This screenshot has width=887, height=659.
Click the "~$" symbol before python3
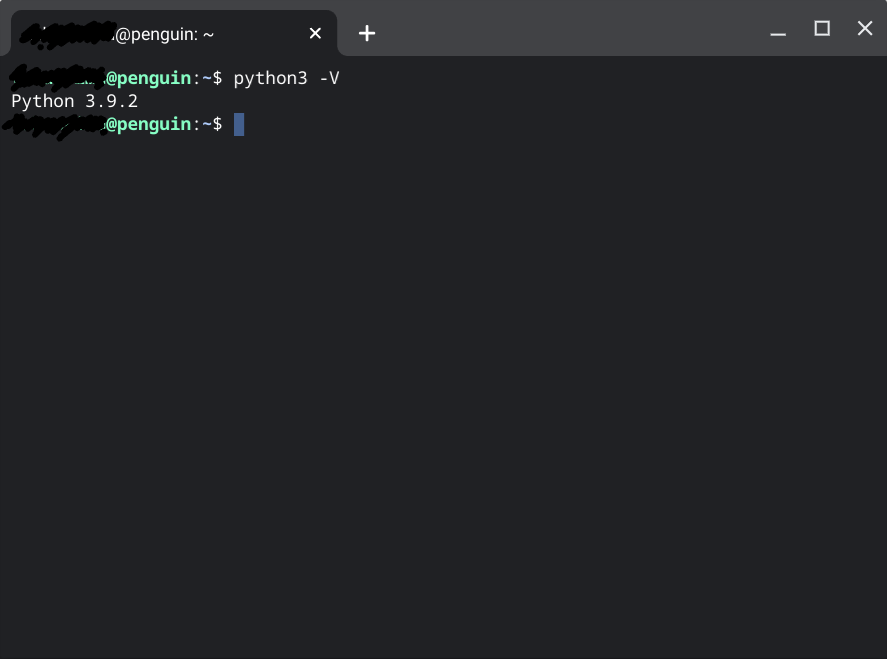pos(212,78)
